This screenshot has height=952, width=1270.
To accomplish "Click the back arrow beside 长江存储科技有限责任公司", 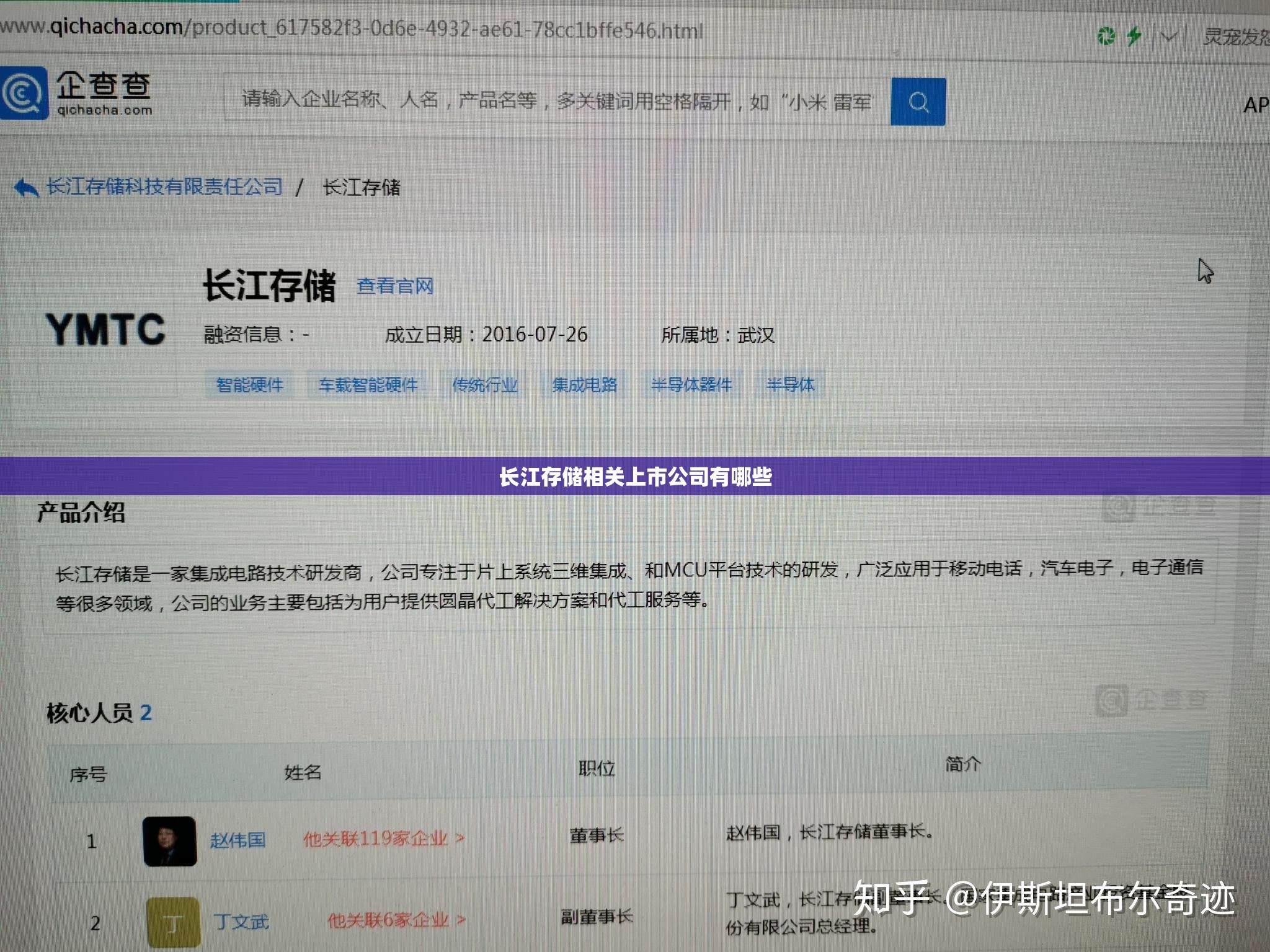I will (x=26, y=187).
